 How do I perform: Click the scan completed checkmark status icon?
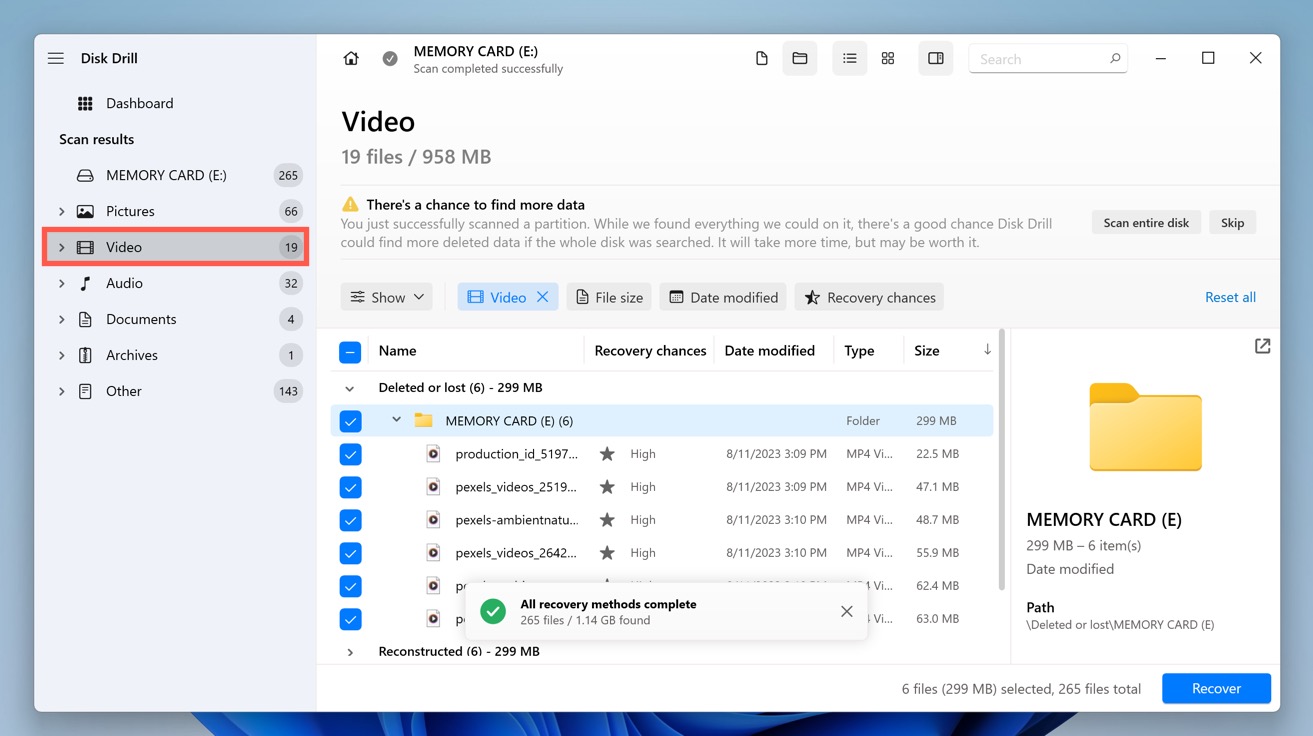(390, 59)
